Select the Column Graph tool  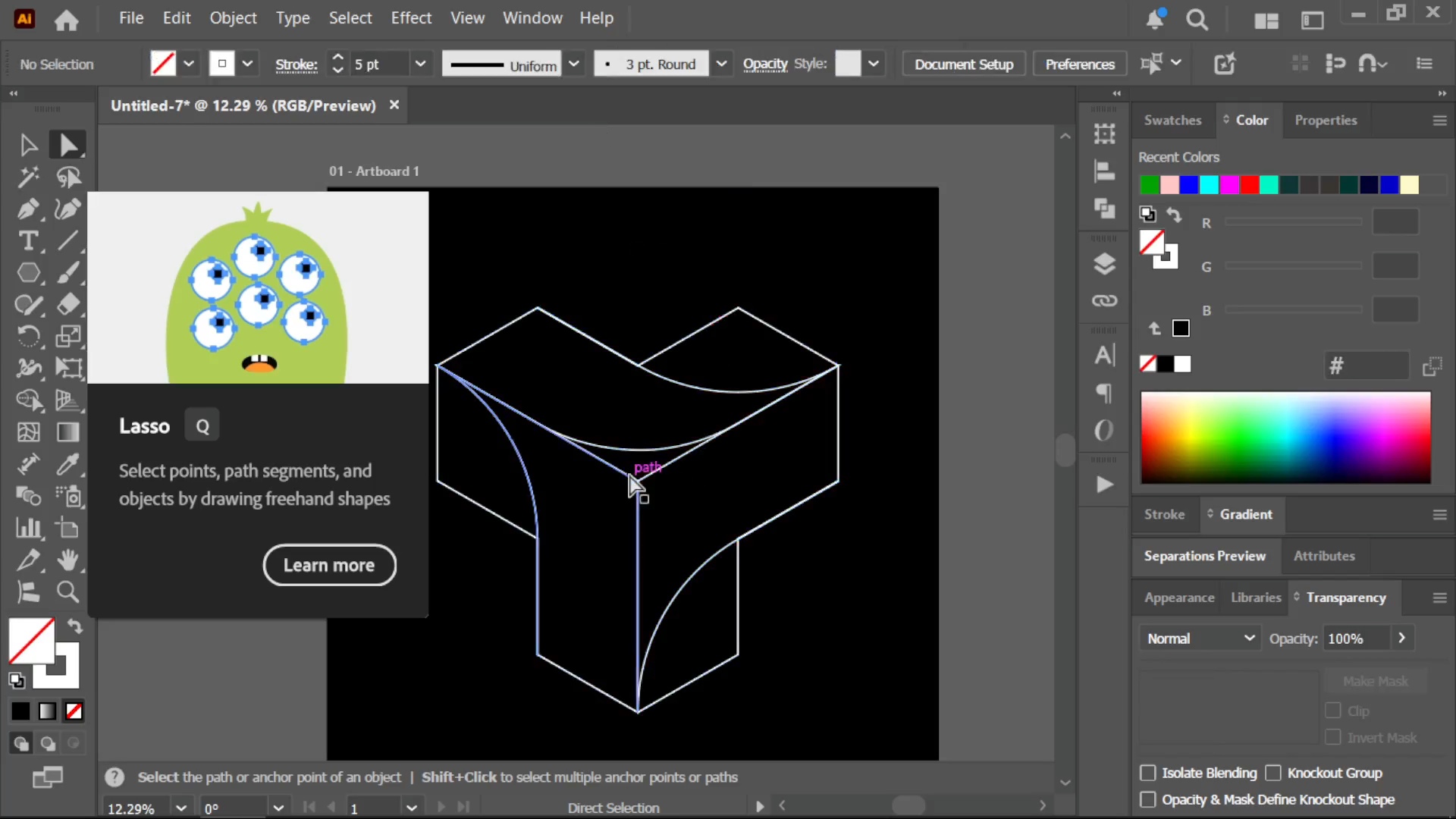(x=28, y=528)
